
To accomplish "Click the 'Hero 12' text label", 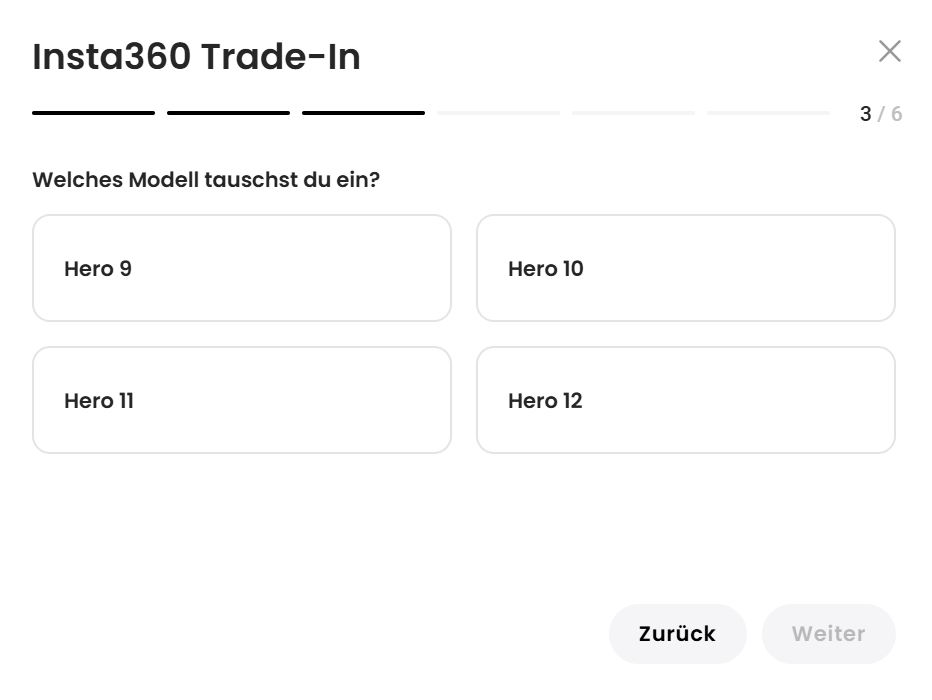I will point(545,401).
